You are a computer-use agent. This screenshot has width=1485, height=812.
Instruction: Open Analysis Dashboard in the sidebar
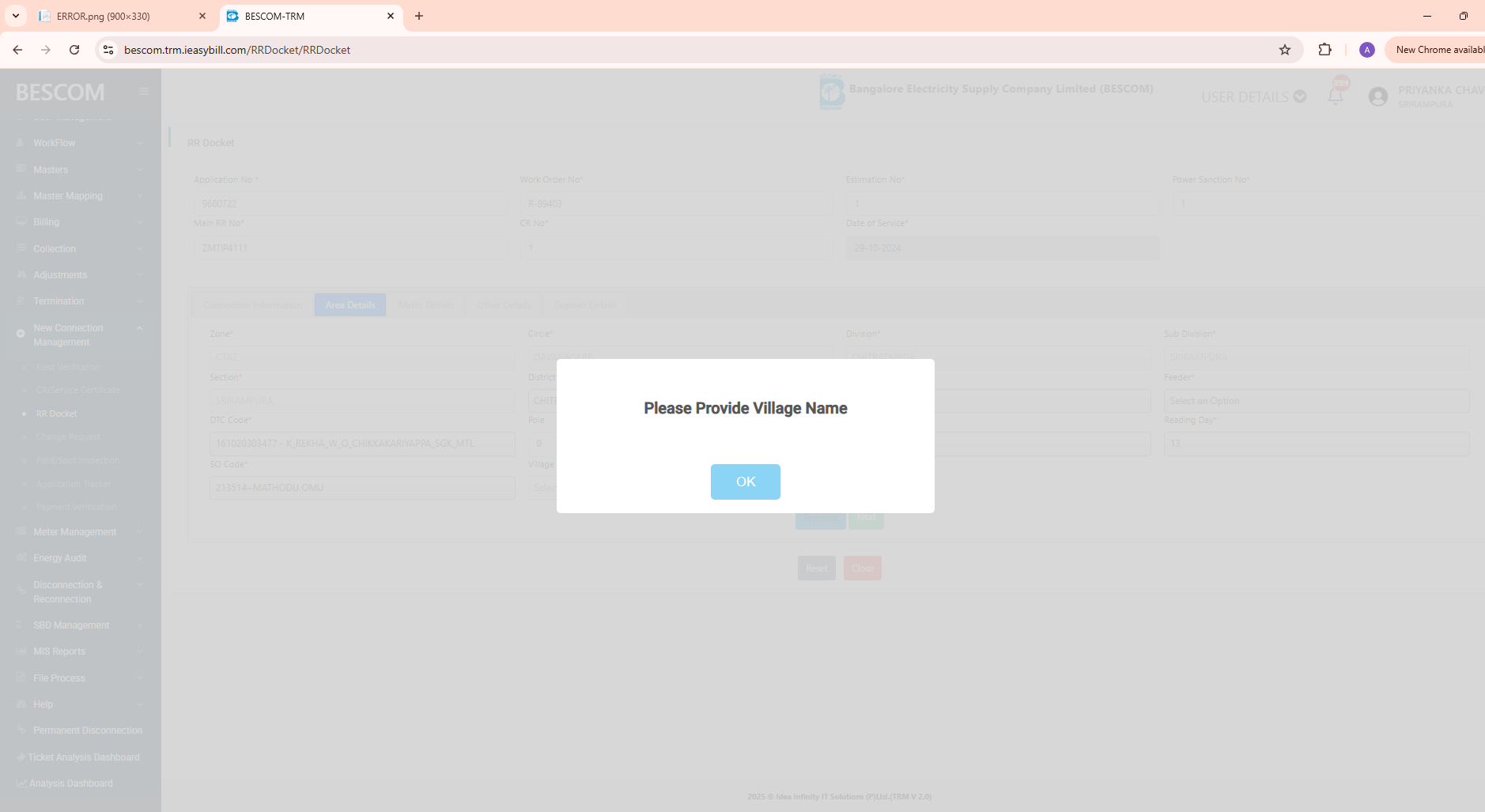[71, 784]
